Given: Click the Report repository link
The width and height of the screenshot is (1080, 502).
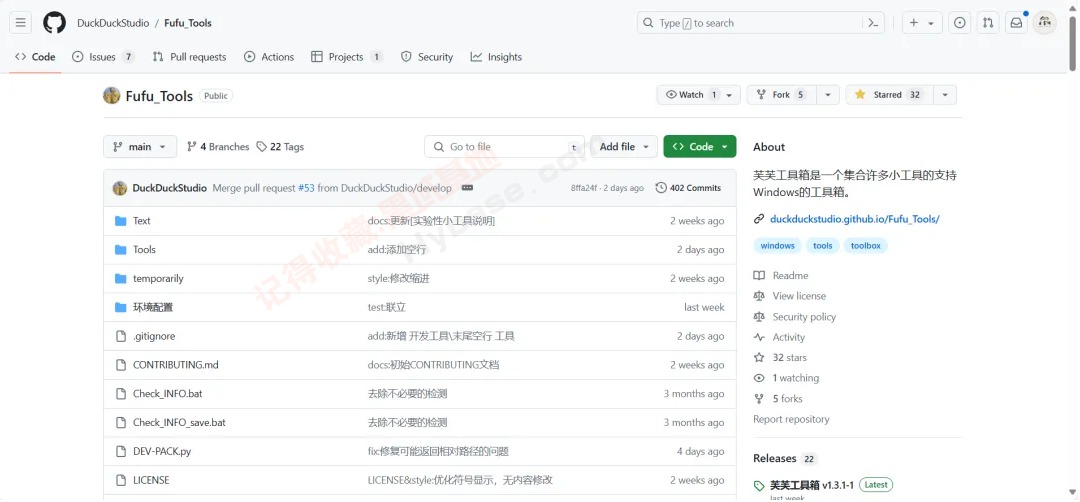Looking at the screenshot, I should coord(791,419).
